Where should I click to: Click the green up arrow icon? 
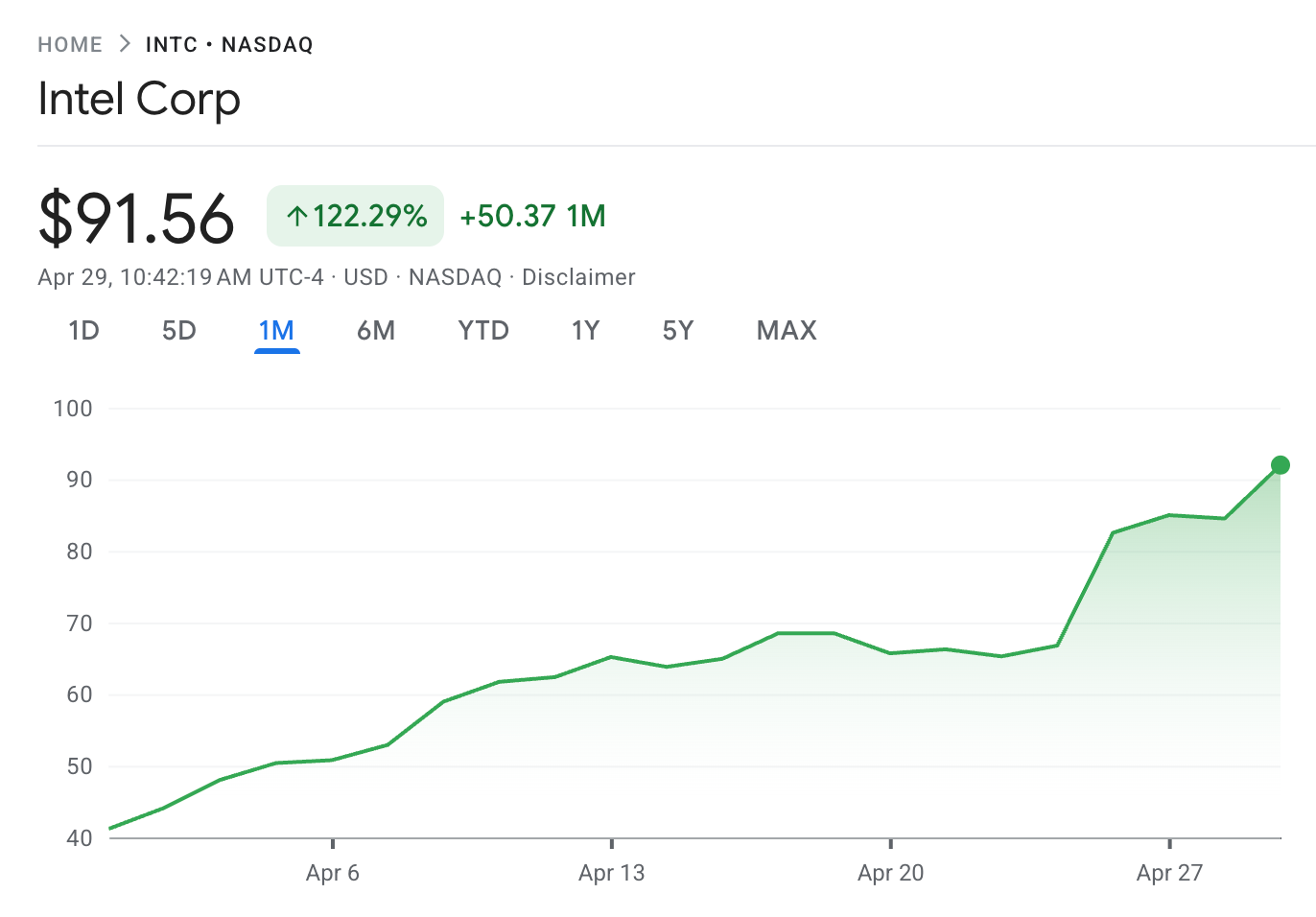(297, 217)
